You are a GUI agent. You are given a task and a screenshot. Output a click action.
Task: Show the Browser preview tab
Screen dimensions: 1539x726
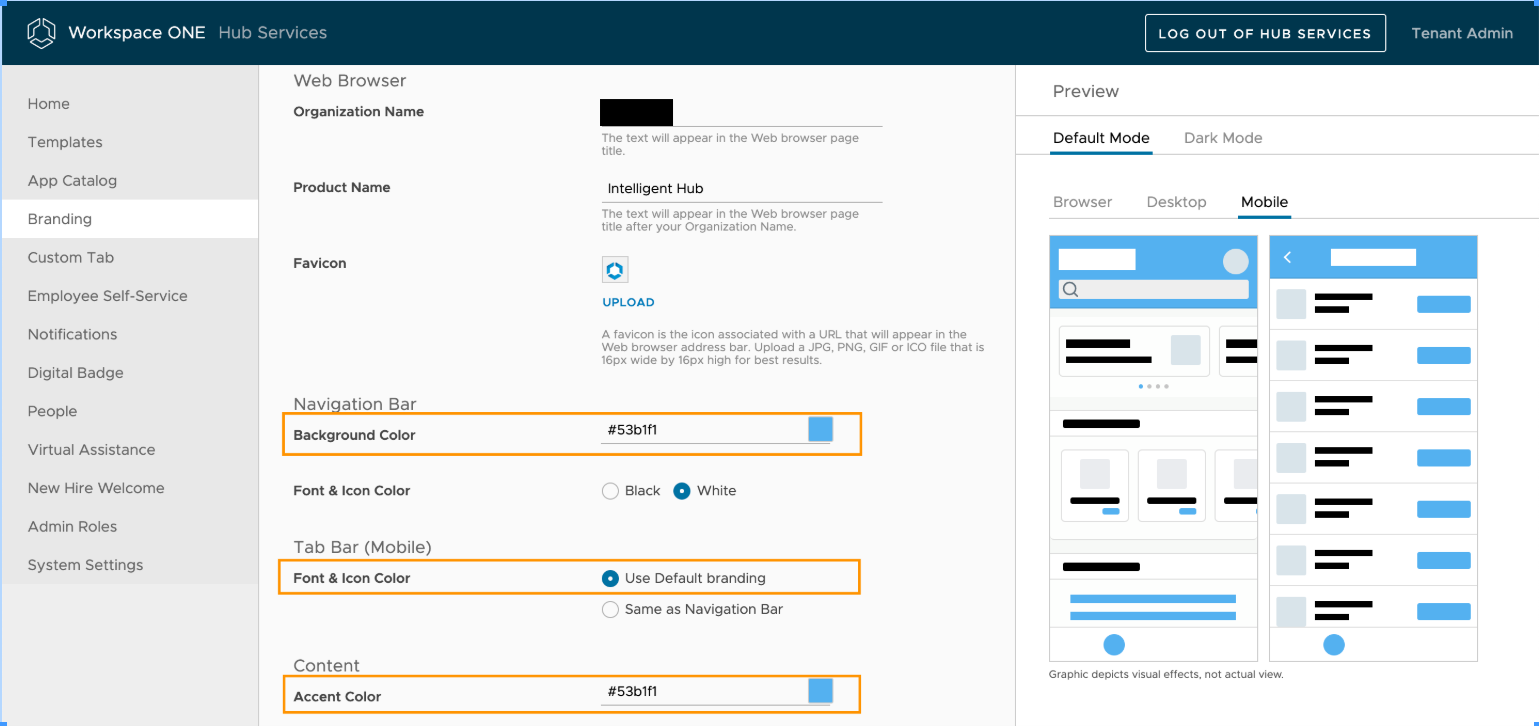click(x=1082, y=202)
